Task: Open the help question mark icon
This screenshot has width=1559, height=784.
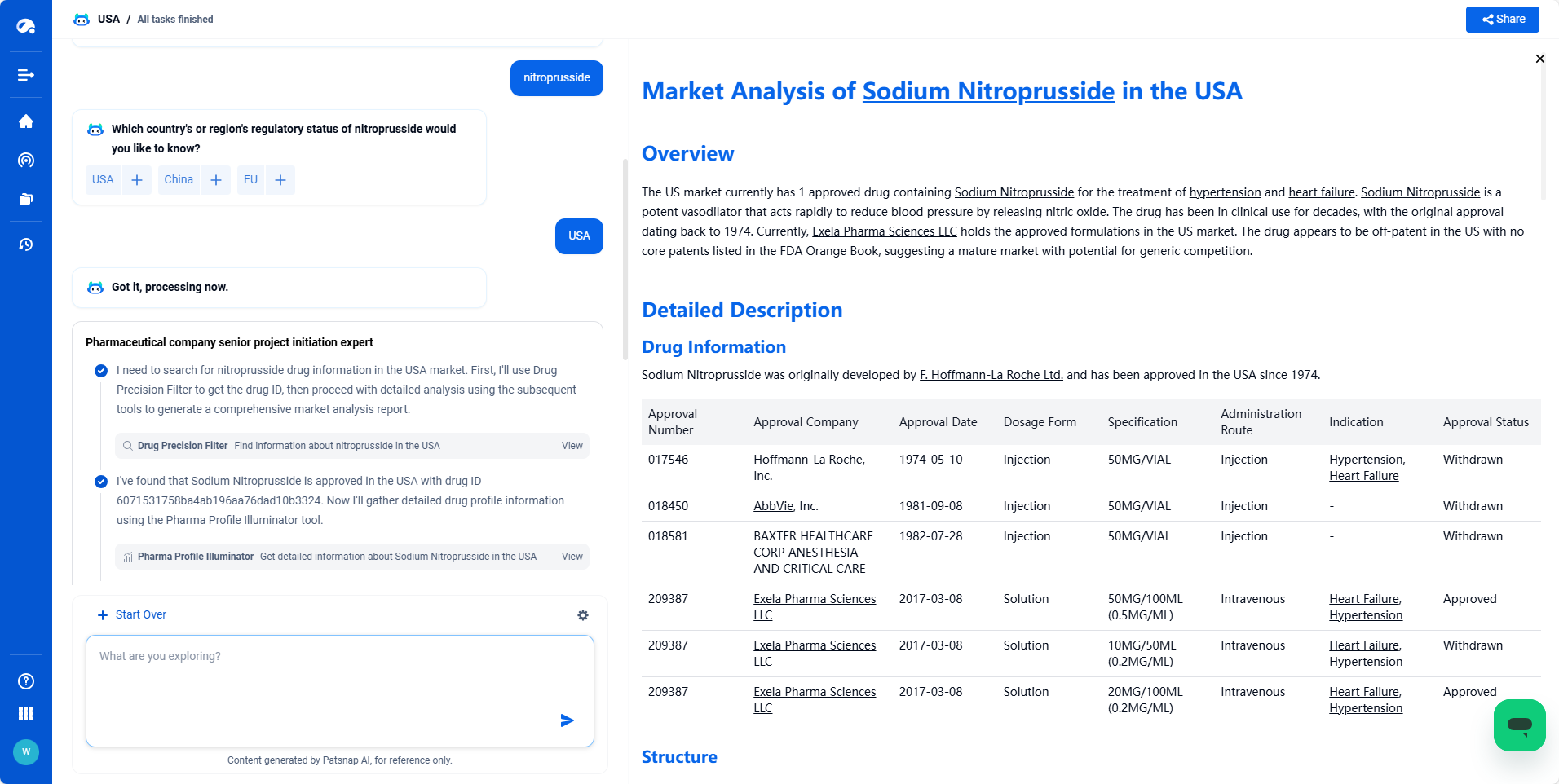Action: (x=26, y=681)
